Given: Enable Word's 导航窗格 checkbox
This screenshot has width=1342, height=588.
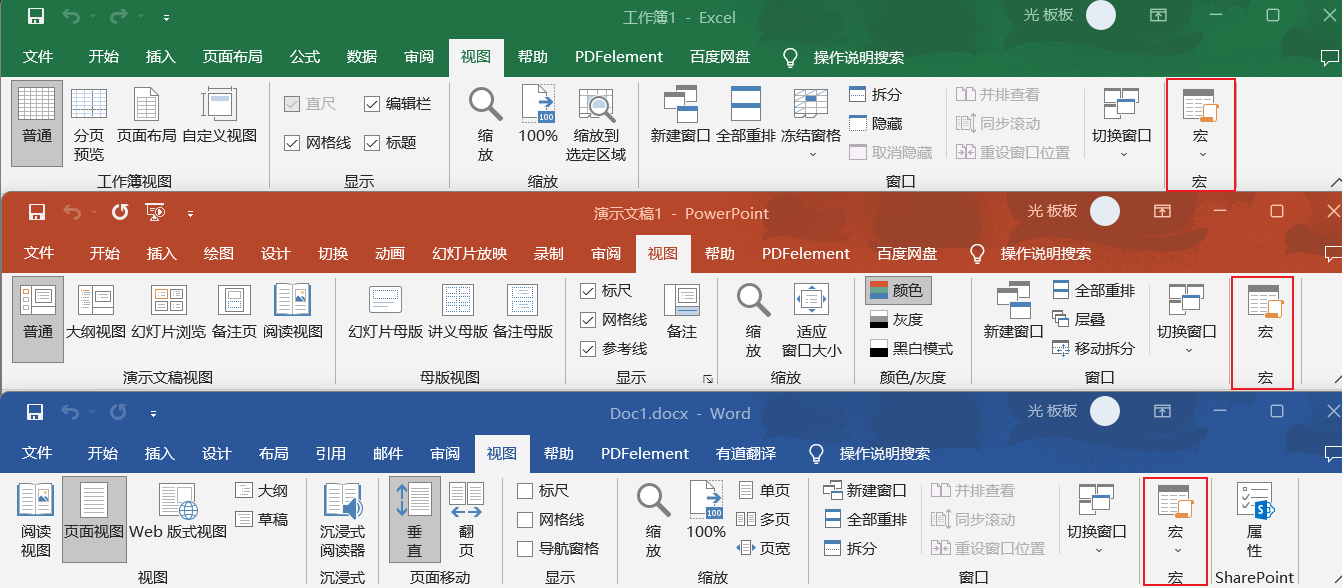Looking at the screenshot, I should tap(525, 549).
